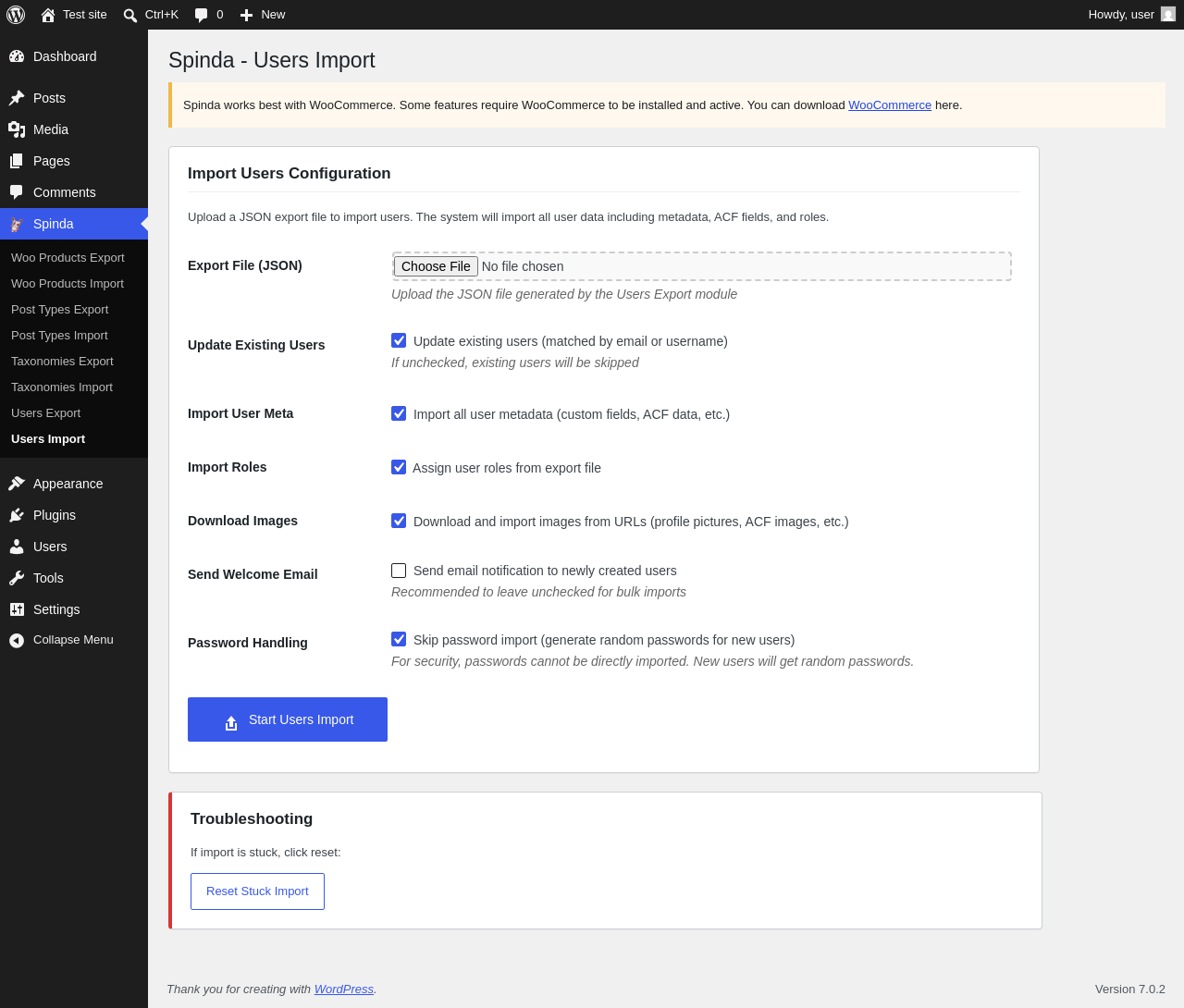Image resolution: width=1184 pixels, height=1008 pixels.
Task: Open Taxonomies Export submenu
Action: 74,362
